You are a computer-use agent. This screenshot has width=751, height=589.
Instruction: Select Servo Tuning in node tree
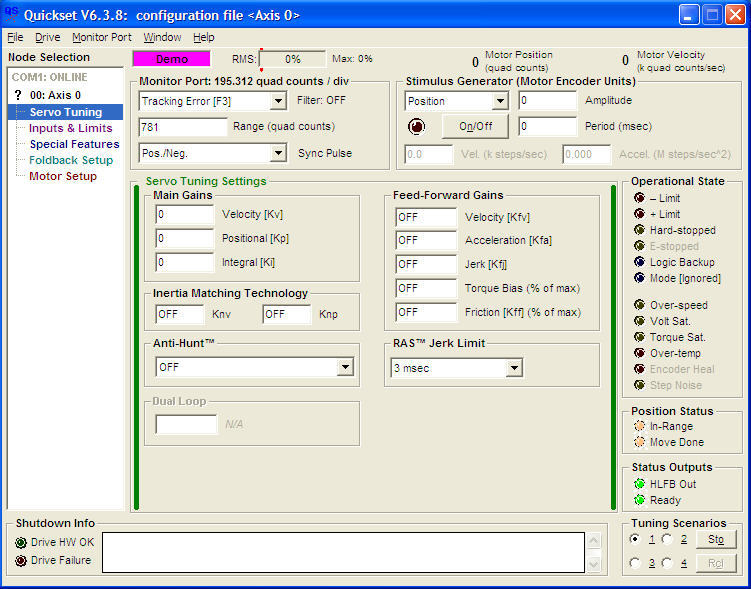66,112
